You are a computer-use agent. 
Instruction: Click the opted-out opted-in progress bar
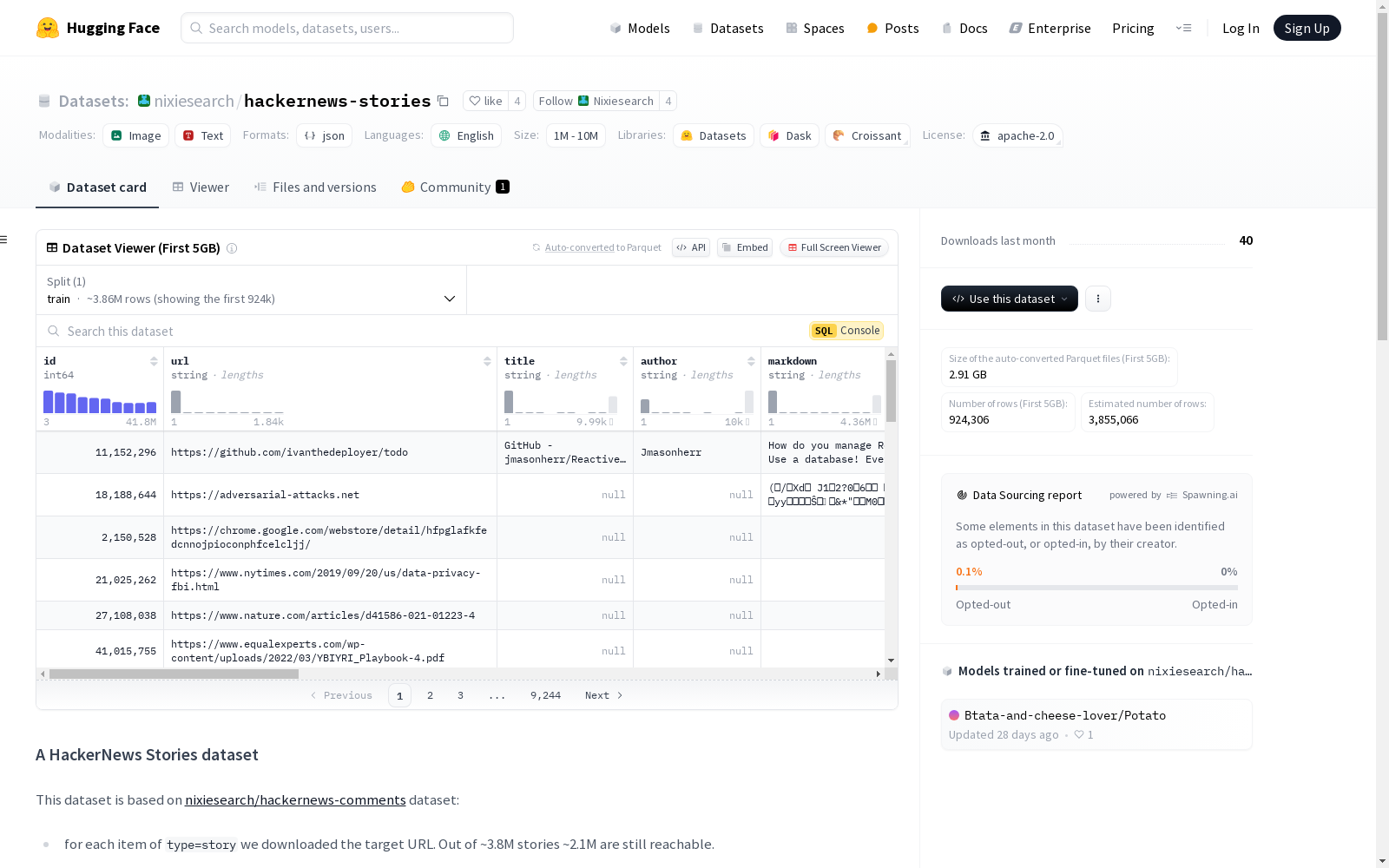click(x=1096, y=588)
